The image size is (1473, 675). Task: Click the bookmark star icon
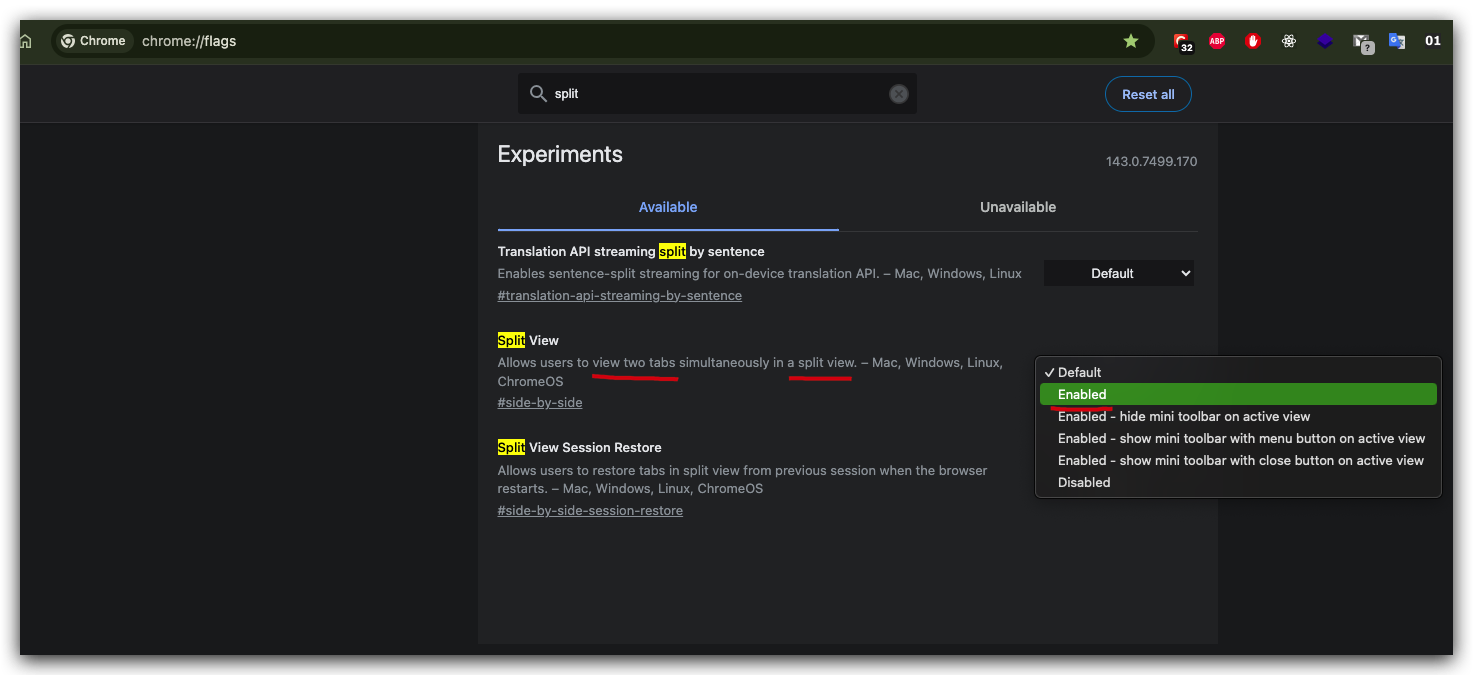(1131, 41)
